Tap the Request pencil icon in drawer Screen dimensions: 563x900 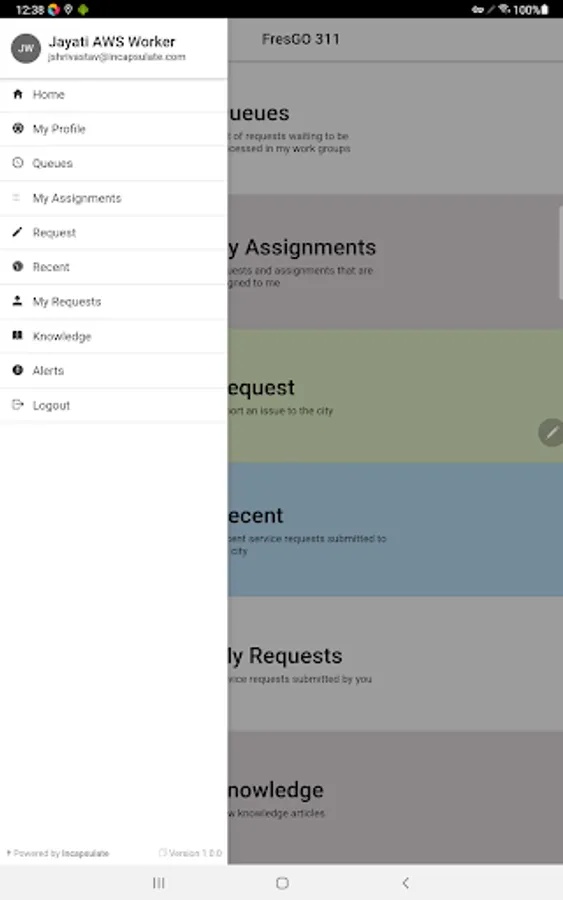pos(18,232)
